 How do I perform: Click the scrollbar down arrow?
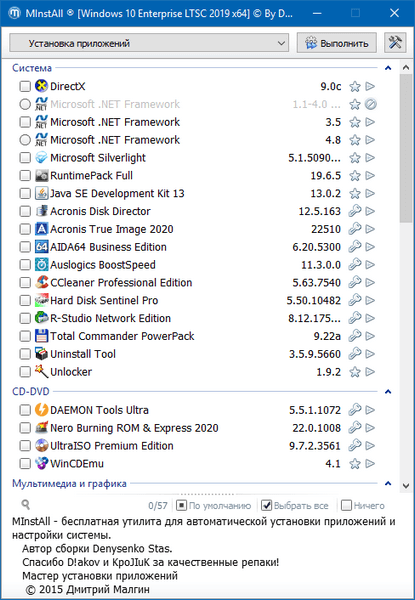click(x=406, y=486)
